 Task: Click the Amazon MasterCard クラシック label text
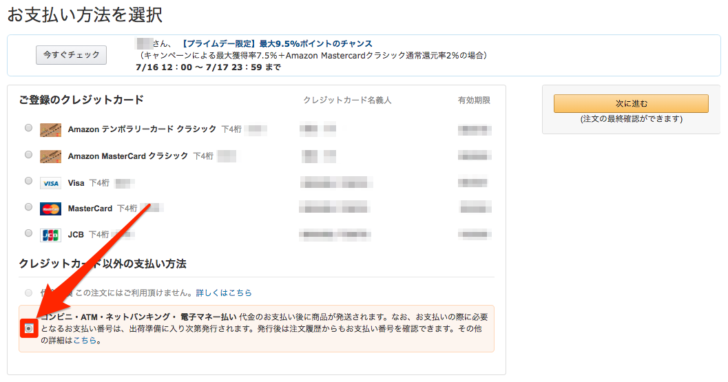(x=128, y=156)
